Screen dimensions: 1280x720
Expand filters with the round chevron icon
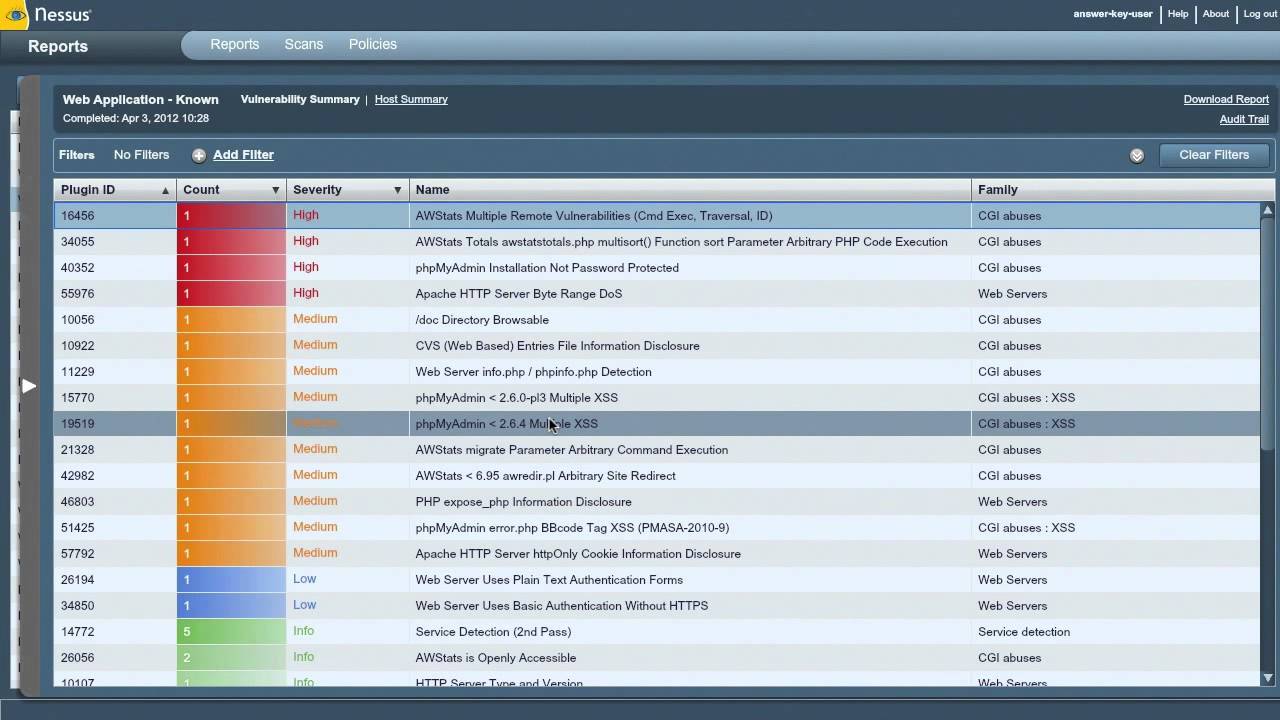pos(1137,155)
